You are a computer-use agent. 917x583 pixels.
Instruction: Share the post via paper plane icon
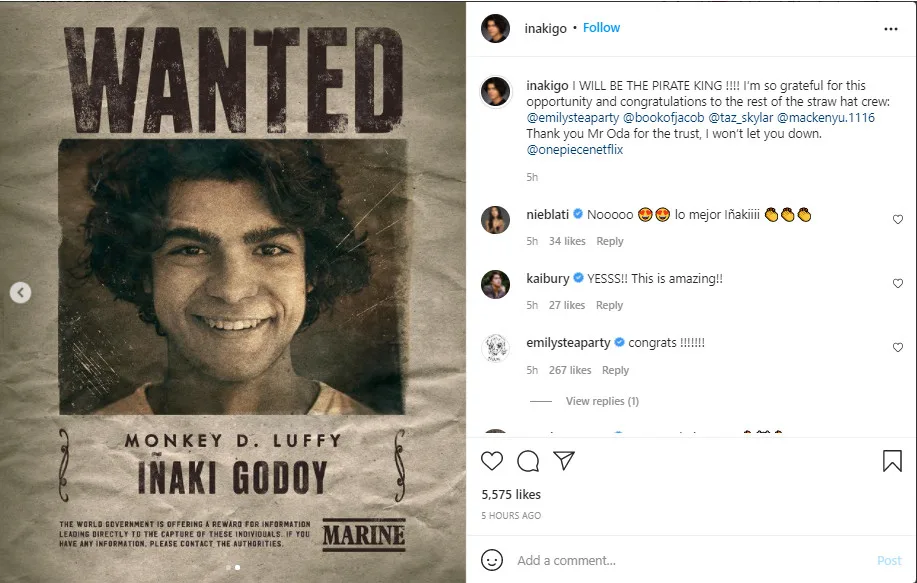coord(564,461)
